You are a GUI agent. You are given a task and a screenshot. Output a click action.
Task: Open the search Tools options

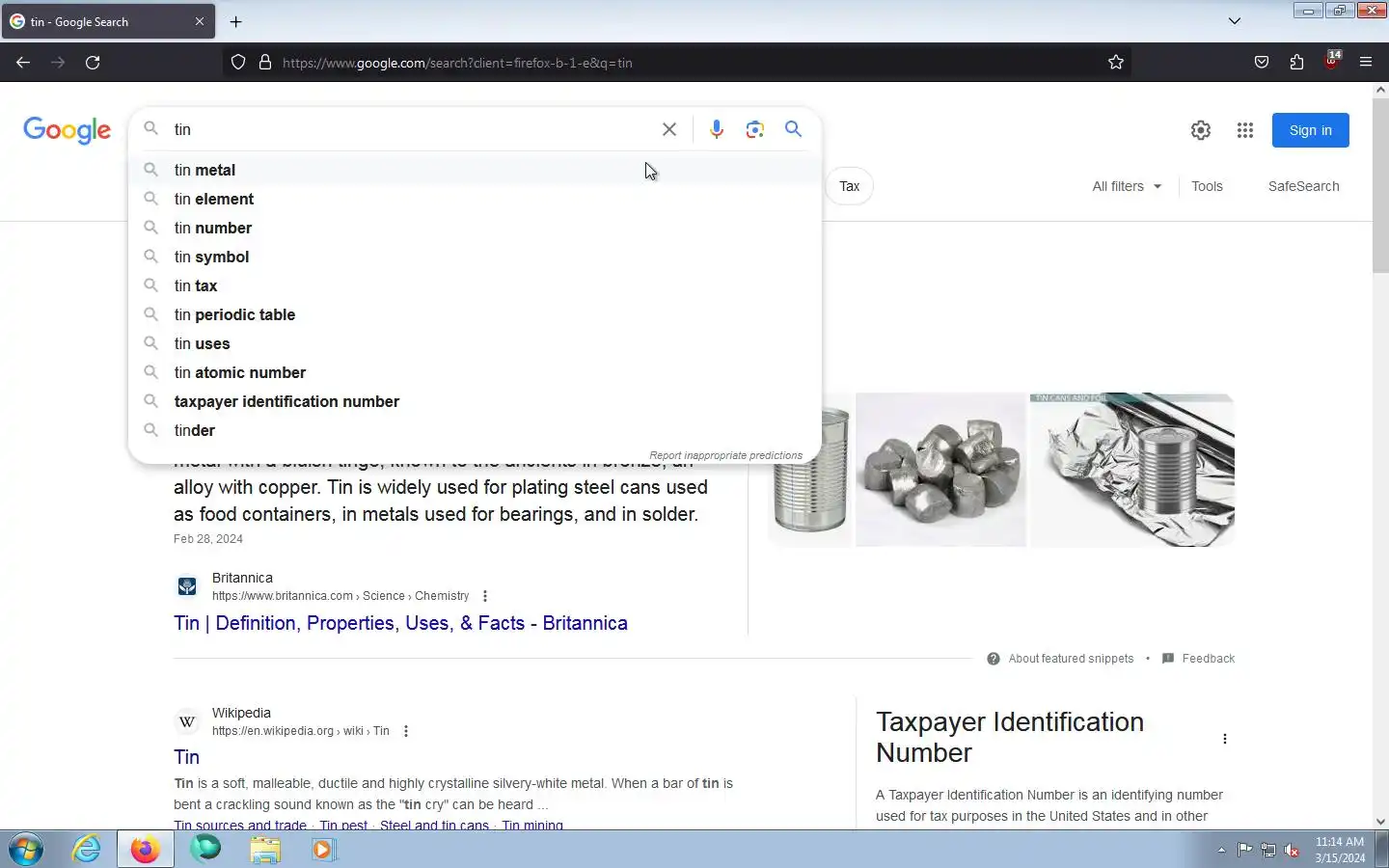click(1207, 186)
